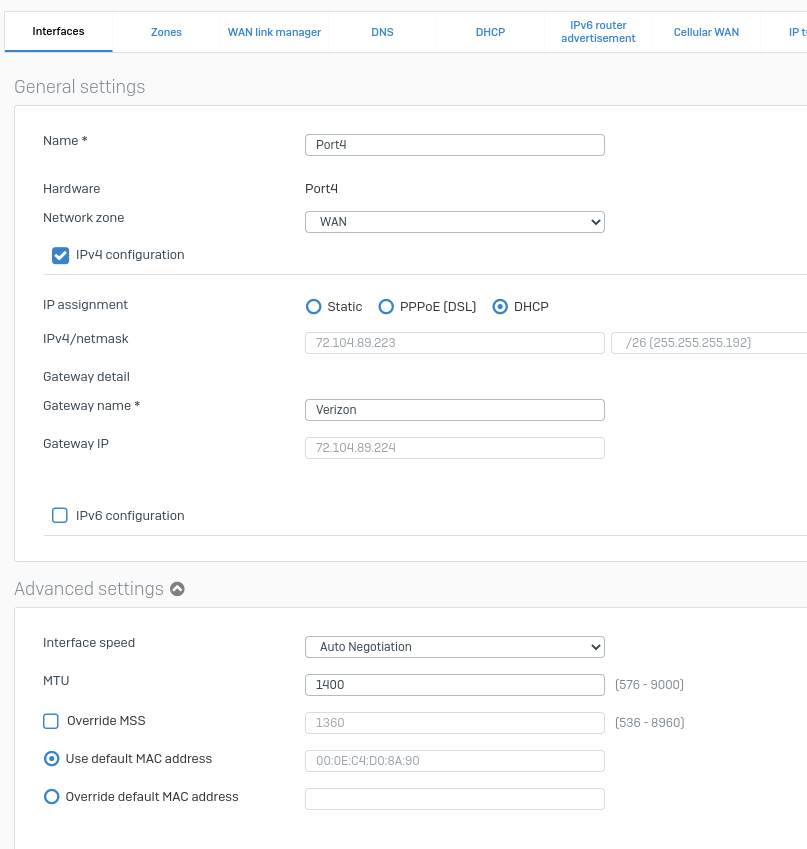Click the General settings heading

[80, 87]
